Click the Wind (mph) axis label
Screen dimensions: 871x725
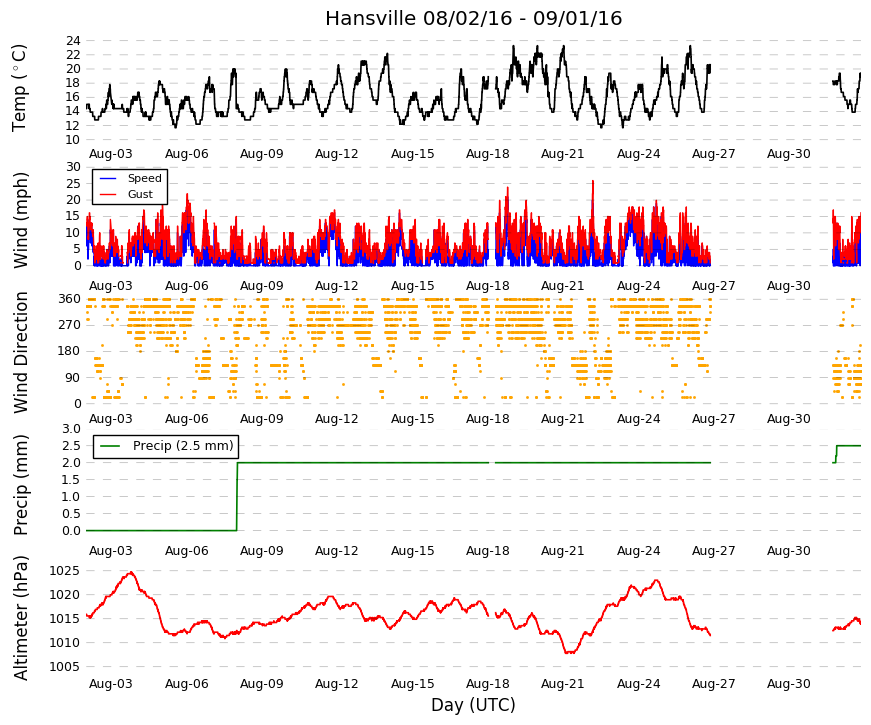20,220
